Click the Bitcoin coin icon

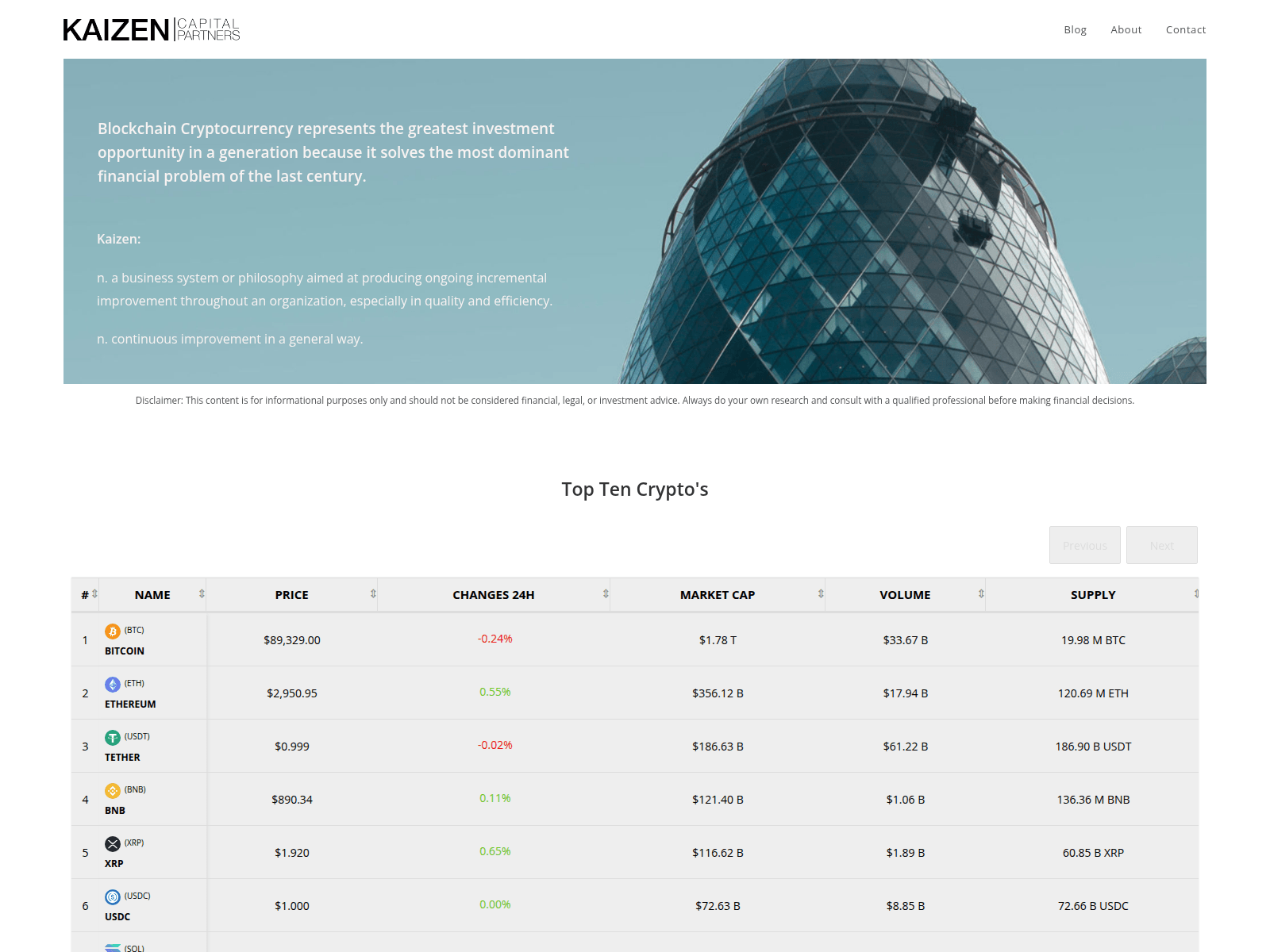point(113,631)
